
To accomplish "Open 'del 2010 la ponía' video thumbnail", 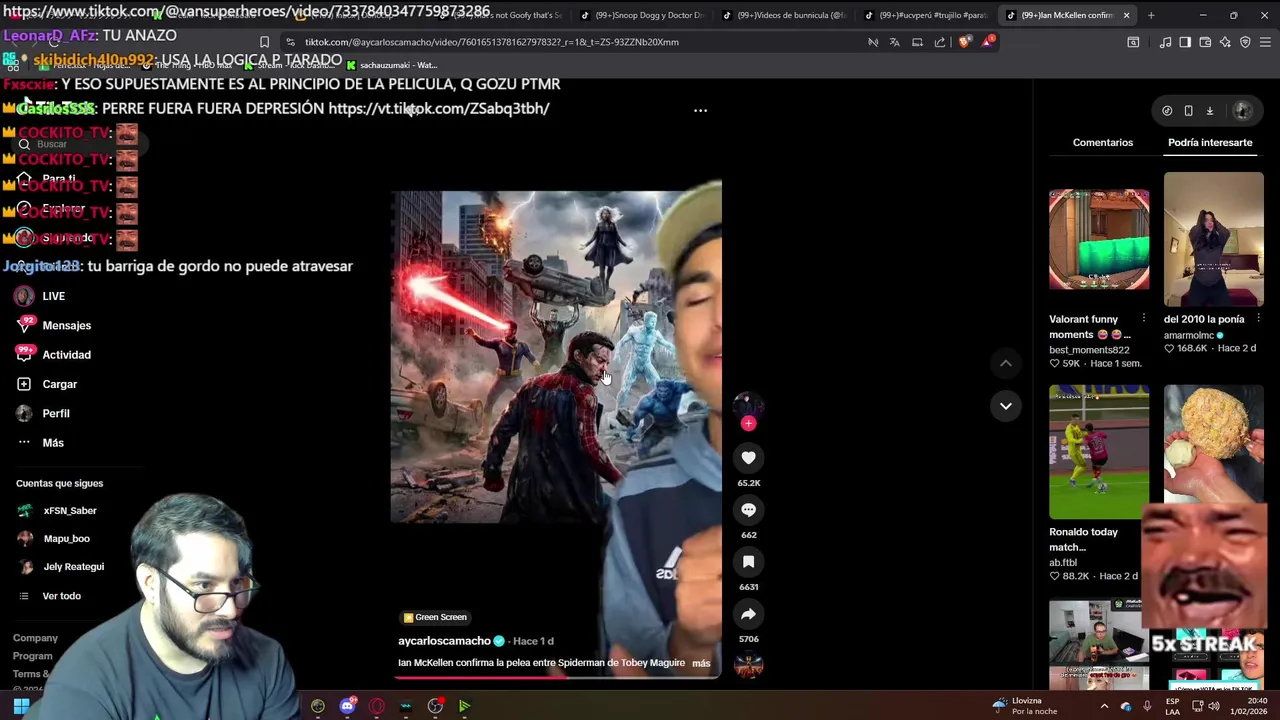I will point(1213,239).
